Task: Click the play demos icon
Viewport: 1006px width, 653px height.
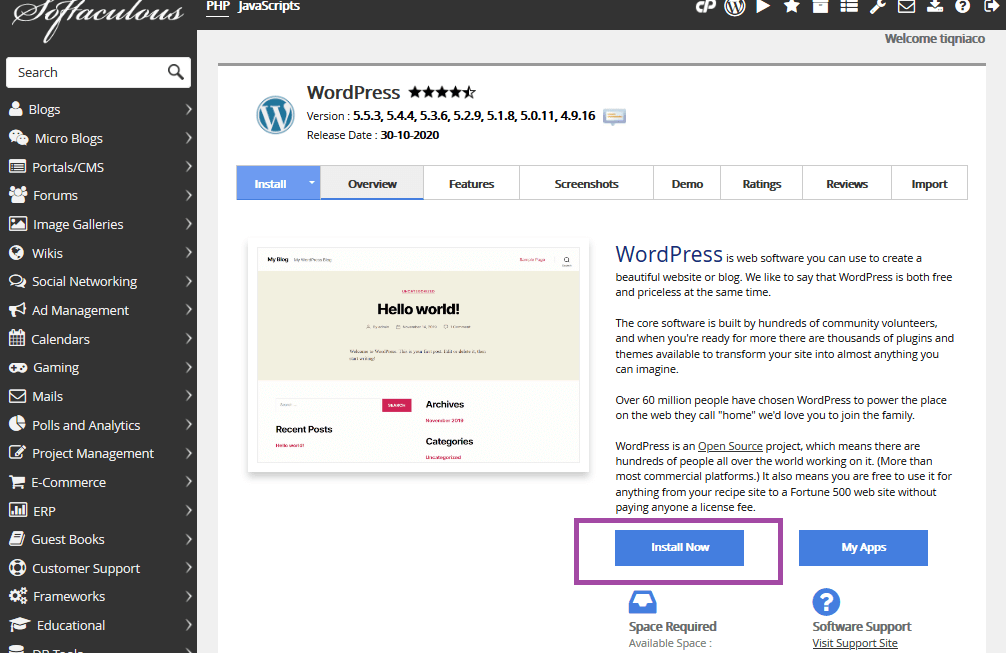Action: [763, 6]
